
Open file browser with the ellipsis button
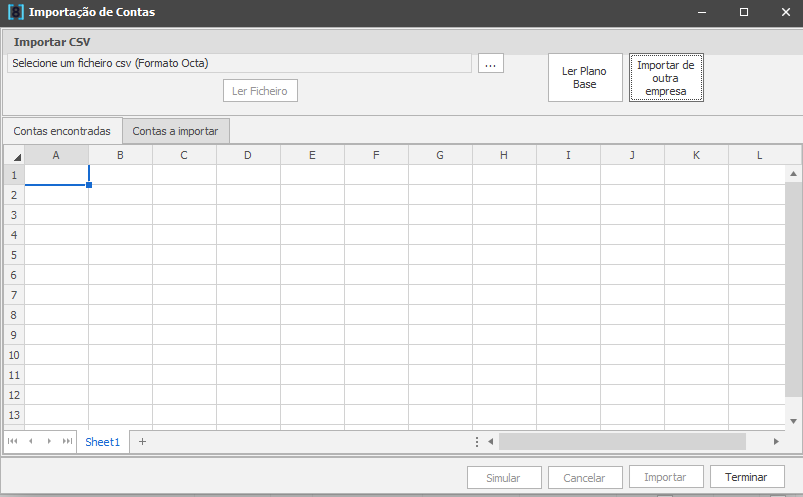coord(490,63)
